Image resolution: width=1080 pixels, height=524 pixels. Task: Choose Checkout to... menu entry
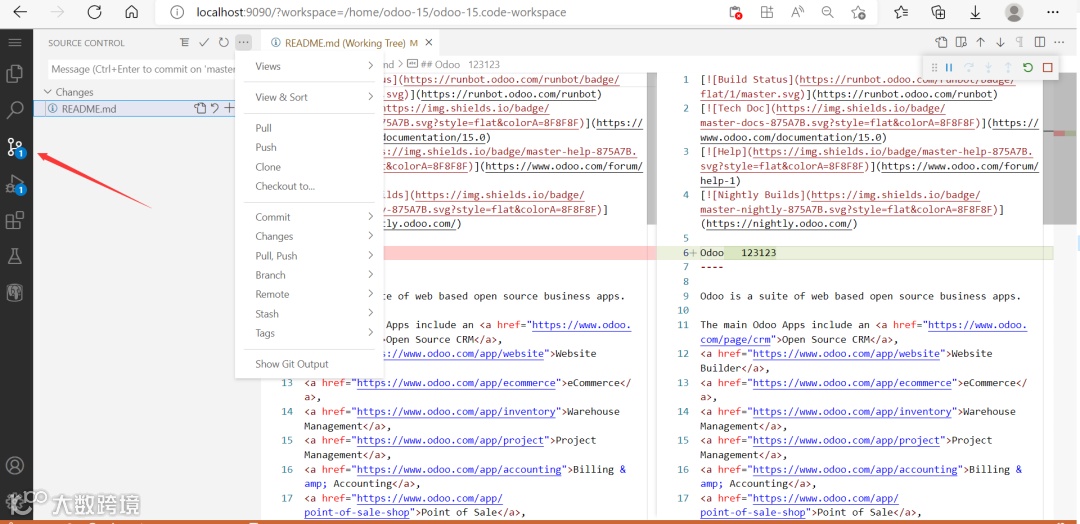[309, 186]
